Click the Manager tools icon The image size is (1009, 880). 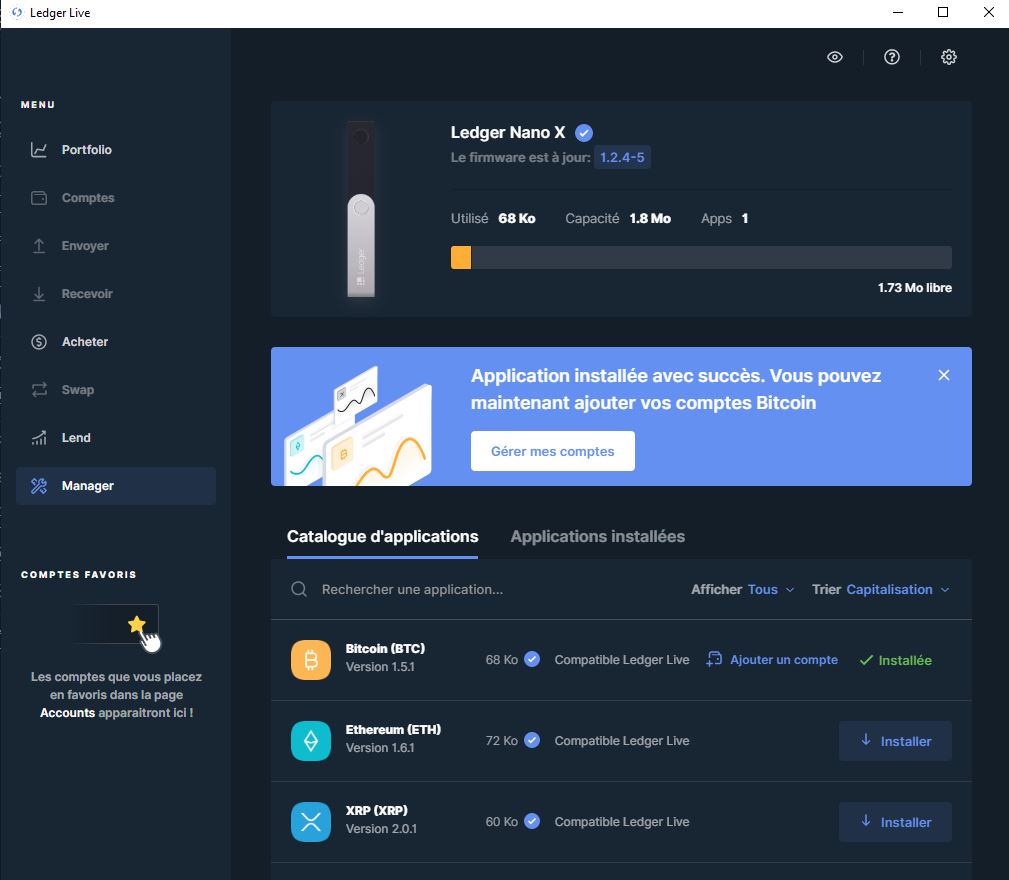(x=39, y=486)
